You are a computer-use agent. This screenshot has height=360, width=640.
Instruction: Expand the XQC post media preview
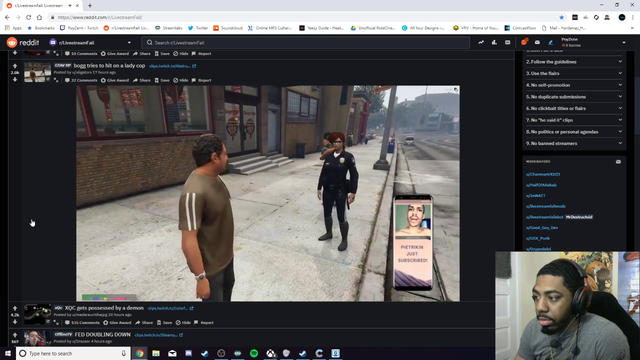pyautogui.click(x=56, y=322)
